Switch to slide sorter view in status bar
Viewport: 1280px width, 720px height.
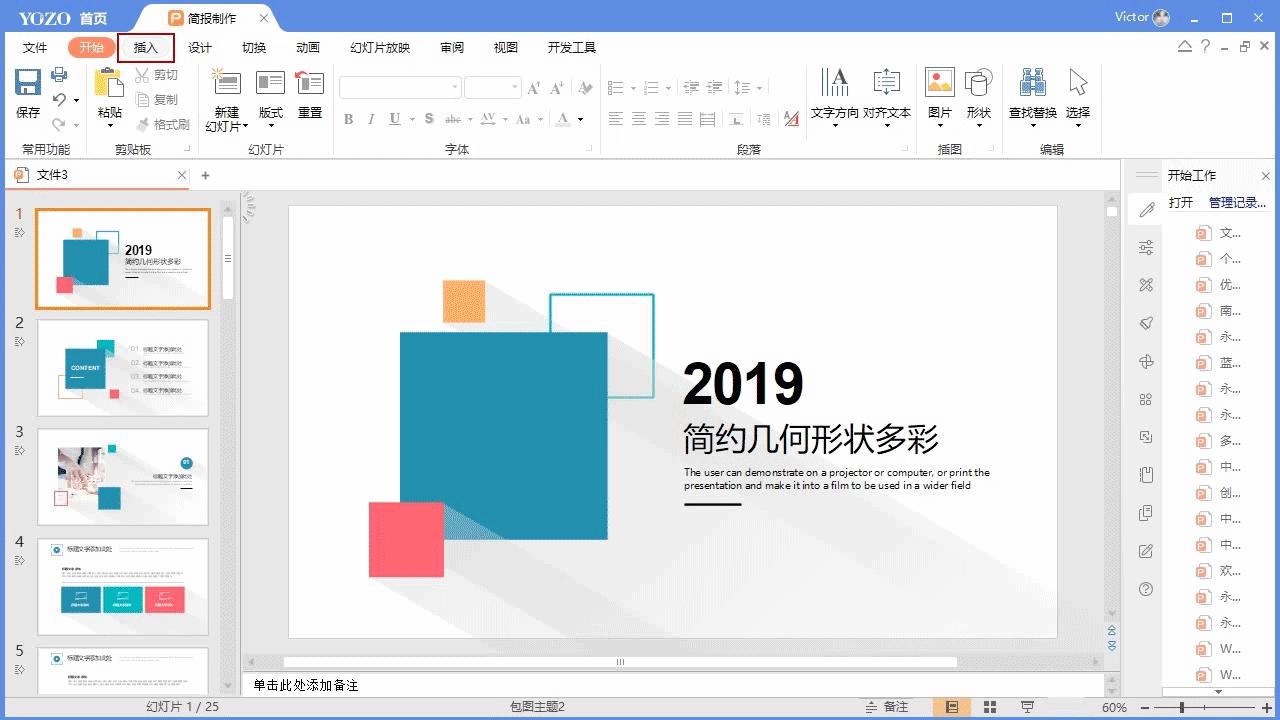click(x=988, y=707)
